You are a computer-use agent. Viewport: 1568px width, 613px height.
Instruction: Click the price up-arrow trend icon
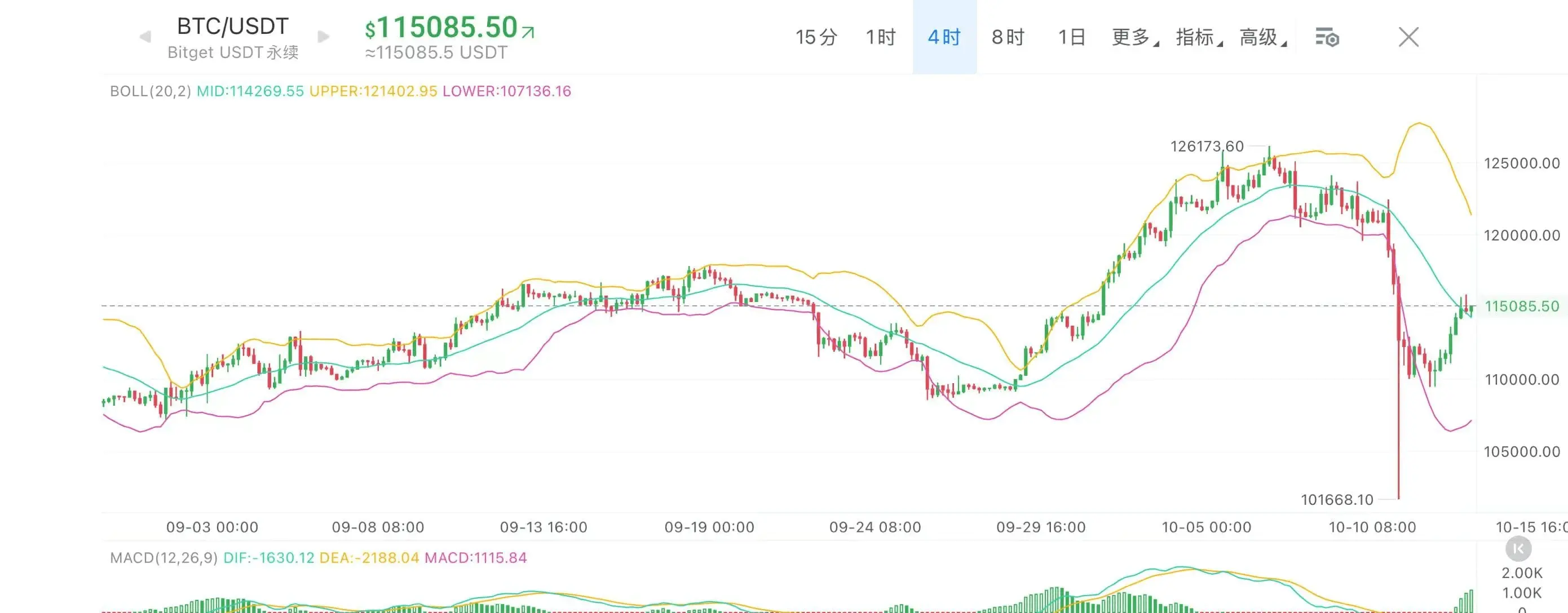528,32
